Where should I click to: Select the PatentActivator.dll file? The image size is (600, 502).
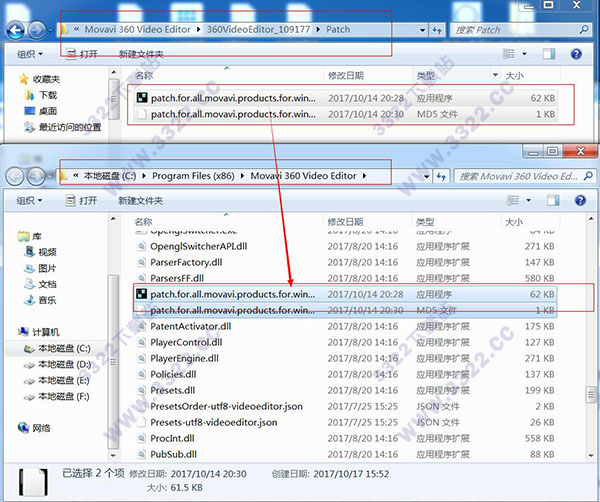pos(345,326)
